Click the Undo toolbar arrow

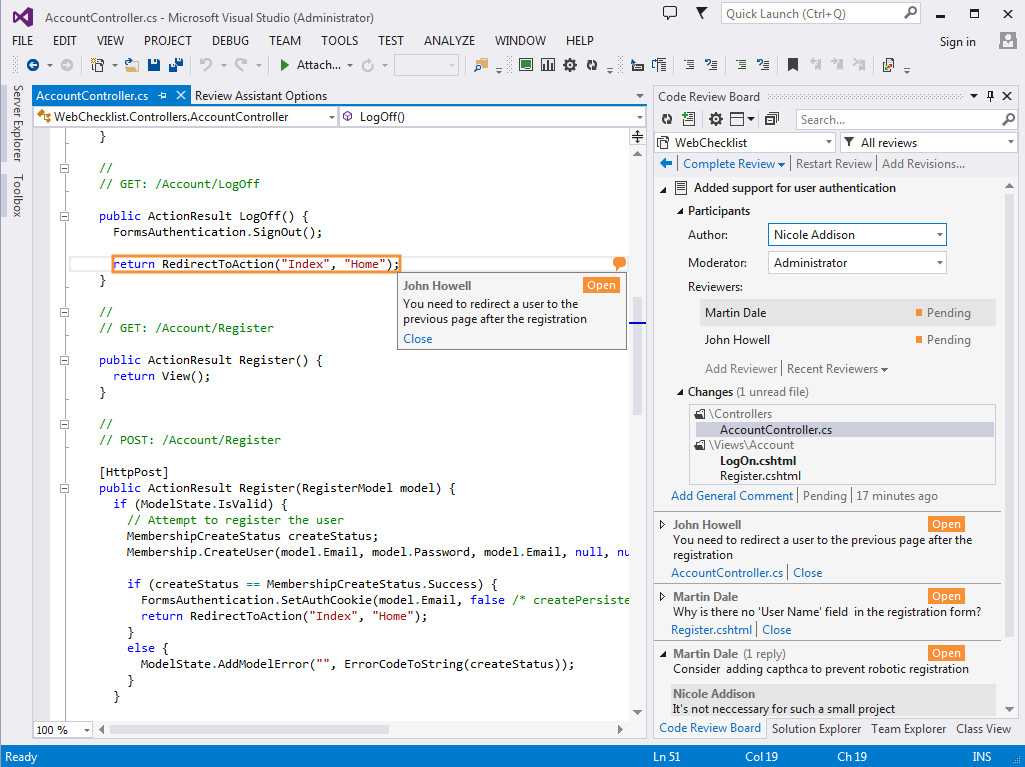(x=206, y=65)
